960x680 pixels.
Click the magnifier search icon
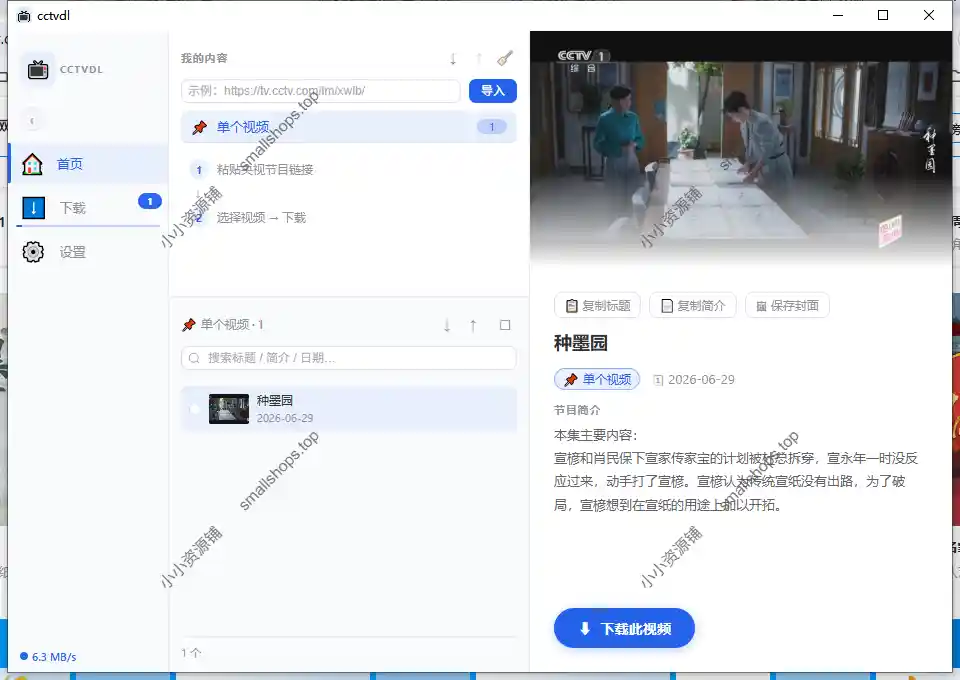point(194,358)
